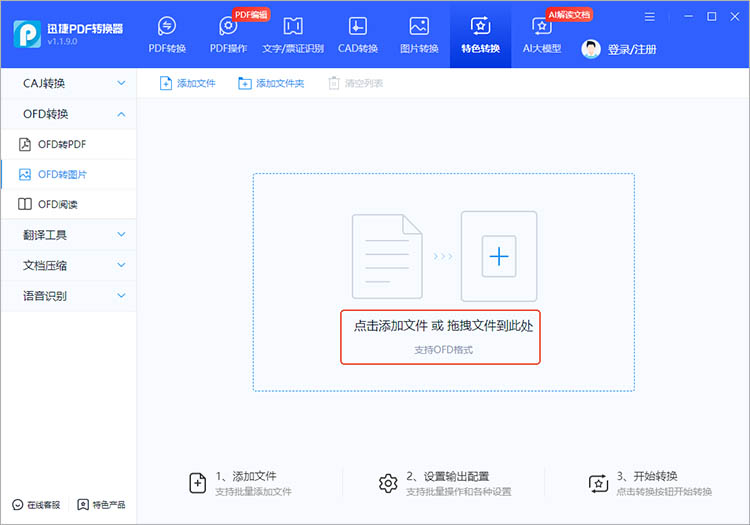Click the OFD阅读 book icon
Viewport: 750px width, 525px height.
pos(25,204)
